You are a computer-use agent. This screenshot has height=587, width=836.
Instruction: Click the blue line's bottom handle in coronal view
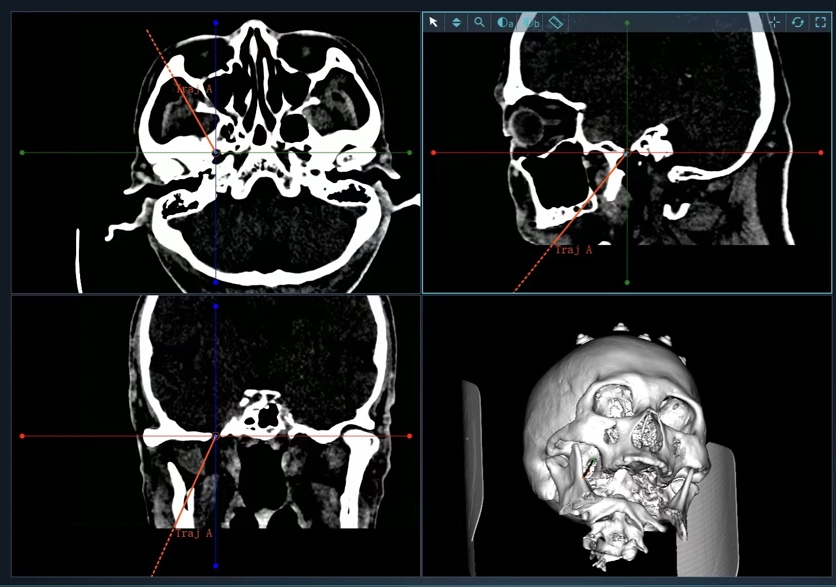coord(216,566)
